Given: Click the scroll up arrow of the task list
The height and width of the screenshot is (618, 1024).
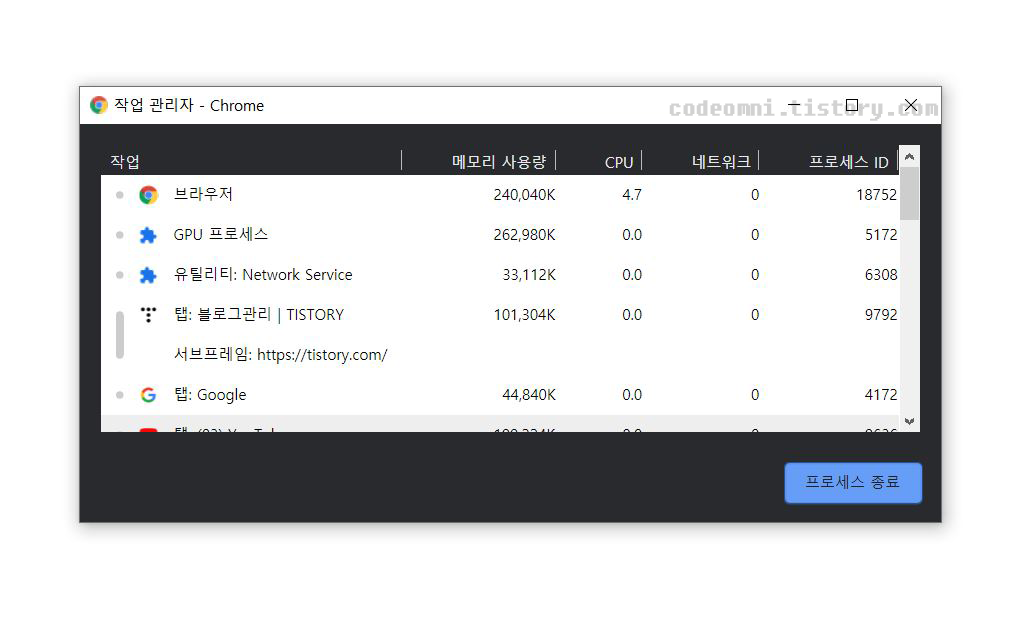Looking at the screenshot, I should pyautogui.click(x=909, y=157).
